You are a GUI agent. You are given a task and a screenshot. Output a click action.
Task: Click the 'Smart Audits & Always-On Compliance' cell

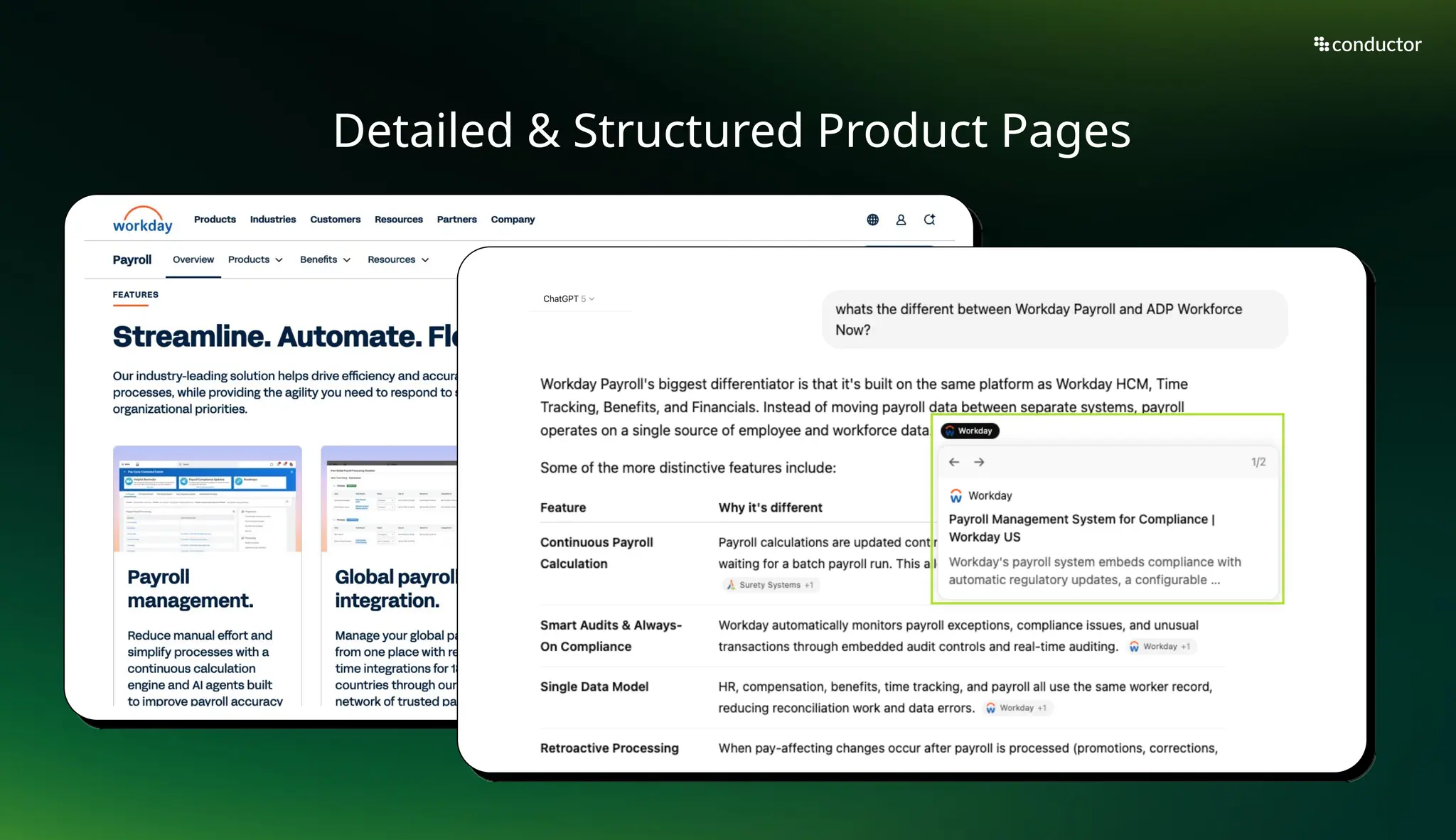point(611,636)
